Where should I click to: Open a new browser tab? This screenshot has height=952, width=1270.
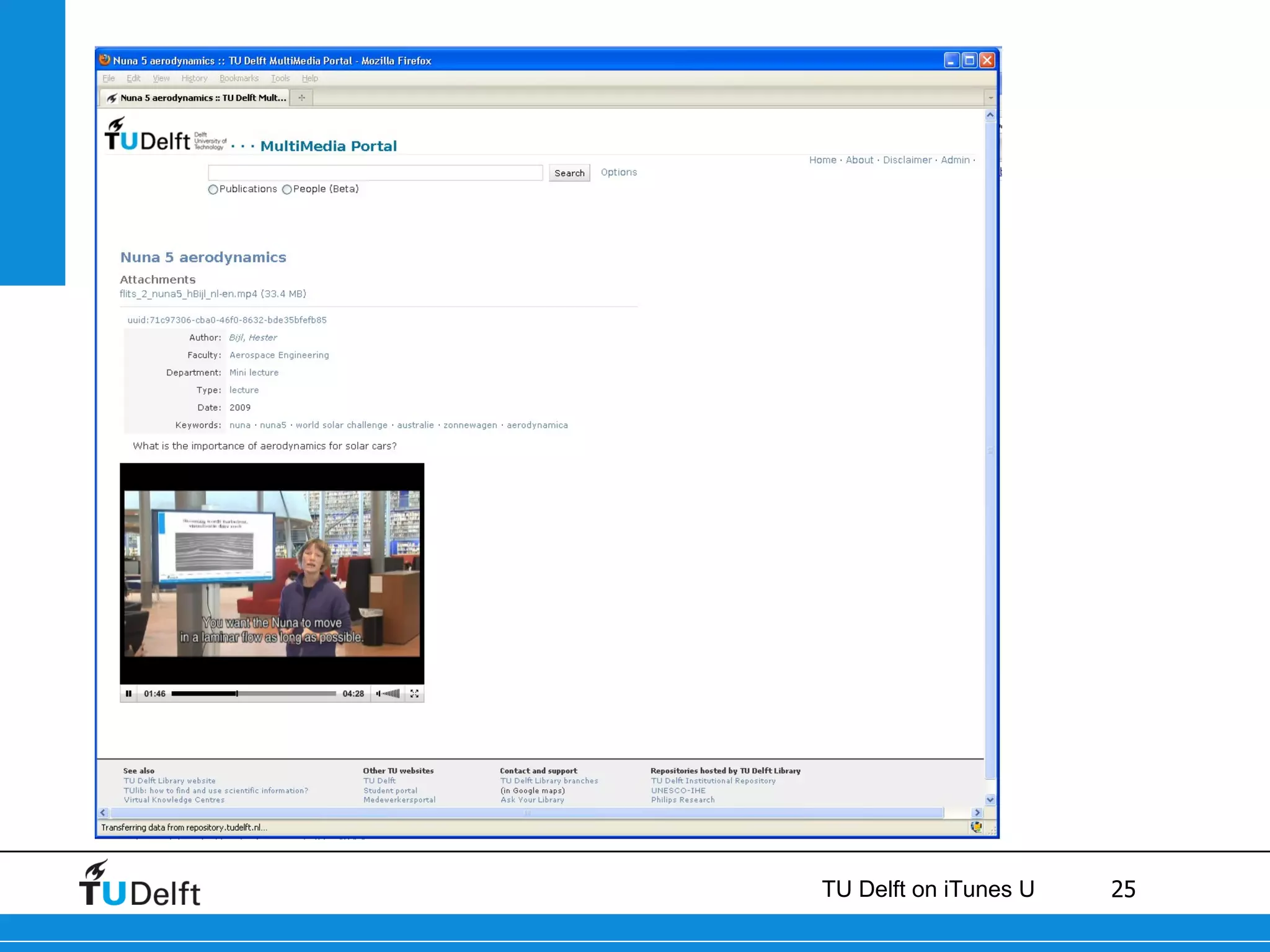click(301, 98)
